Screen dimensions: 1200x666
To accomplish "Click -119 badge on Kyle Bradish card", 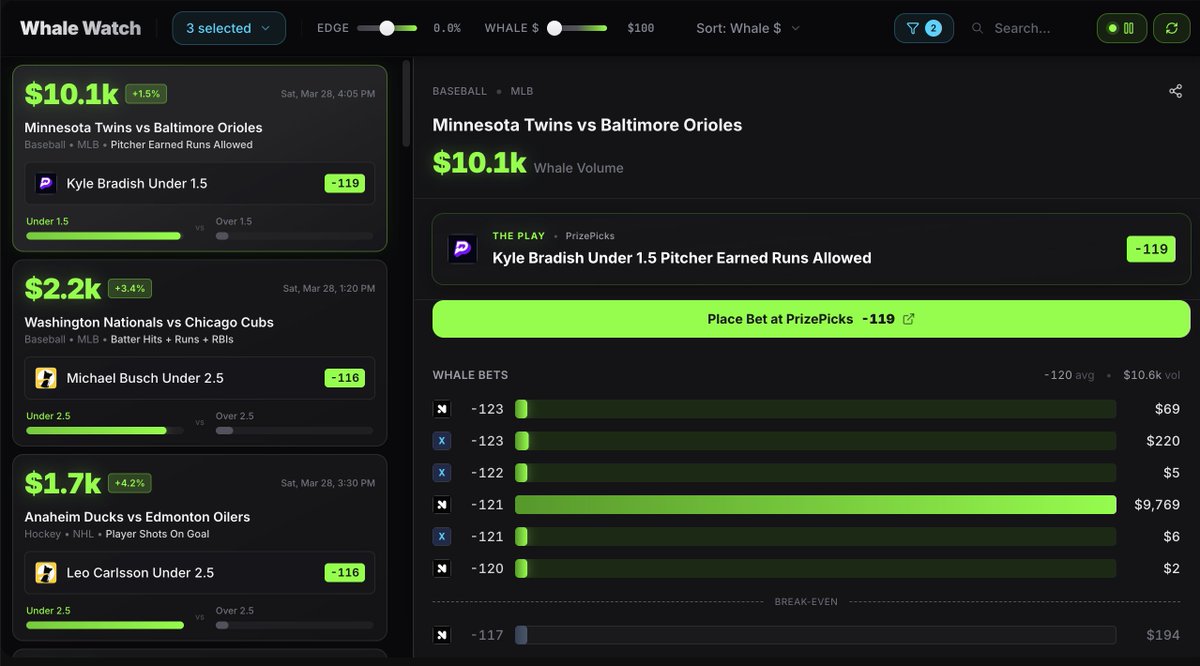I will pos(345,183).
